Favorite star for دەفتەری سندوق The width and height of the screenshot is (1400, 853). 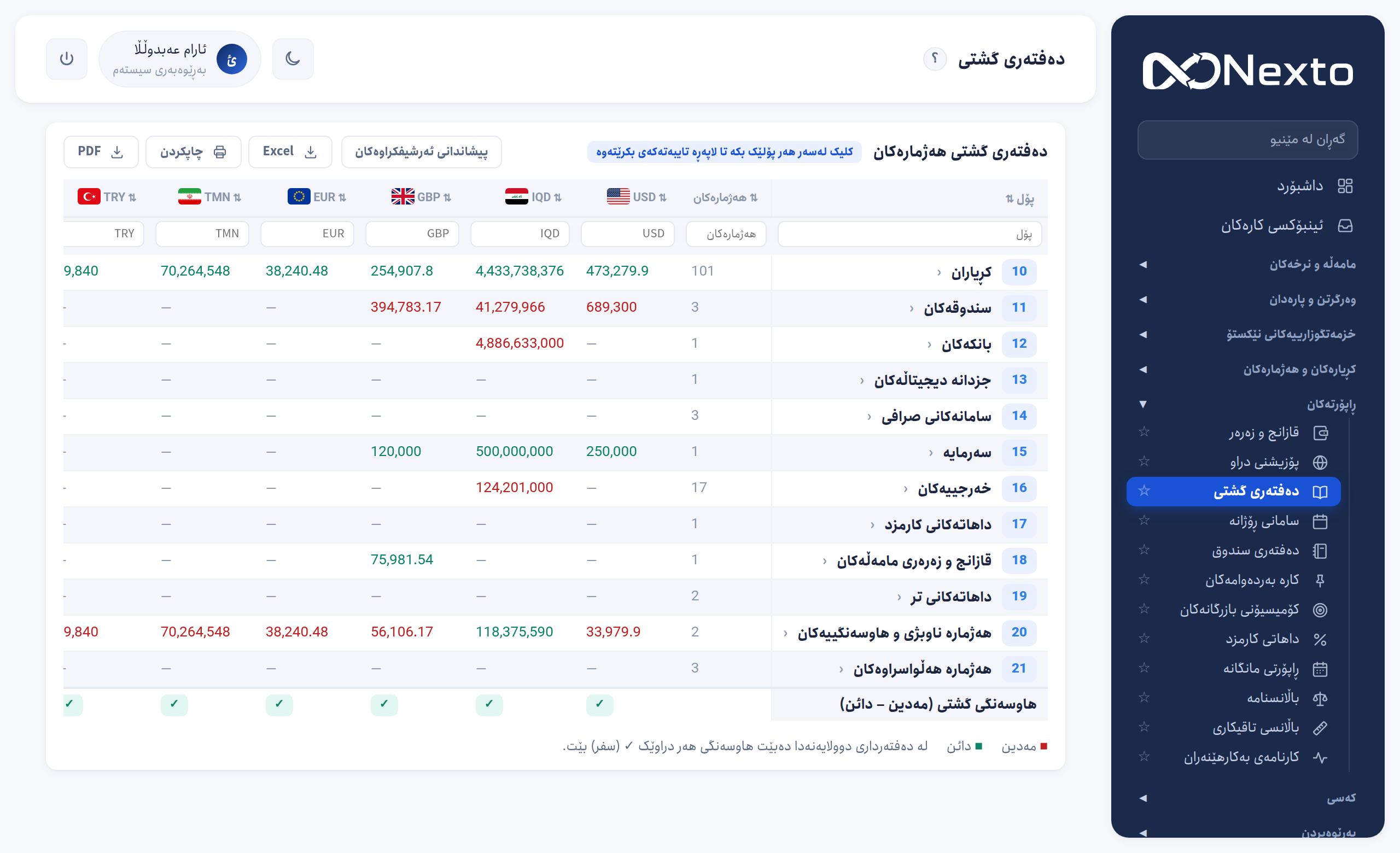(1144, 550)
